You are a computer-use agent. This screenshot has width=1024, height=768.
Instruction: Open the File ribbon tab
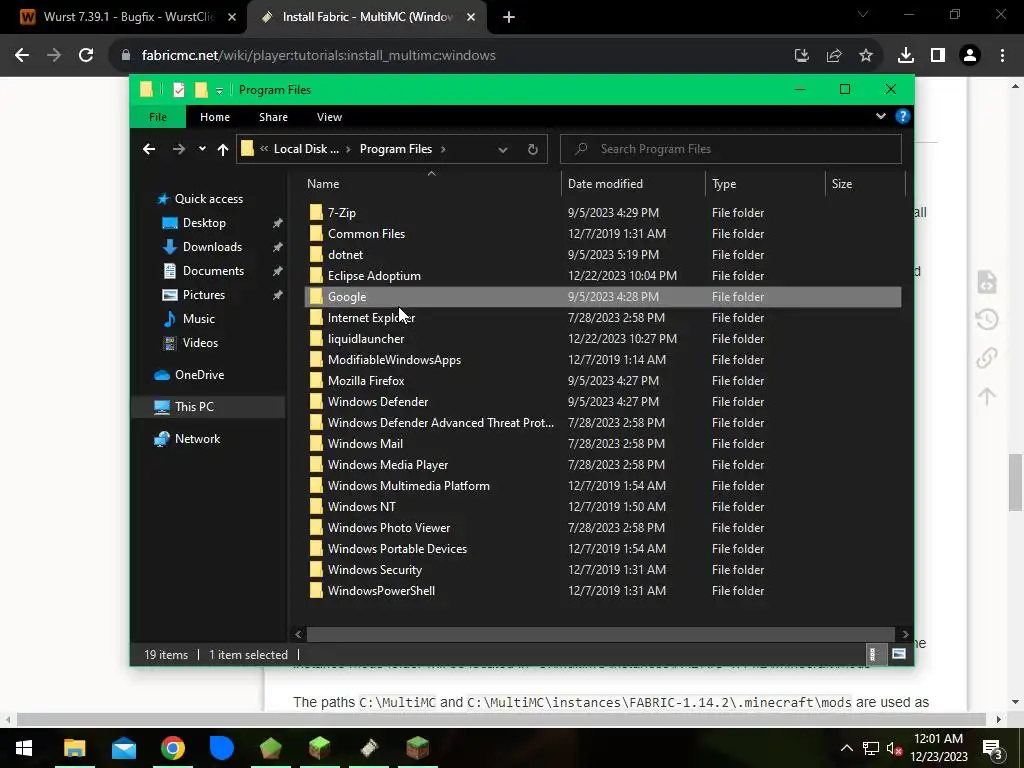[158, 117]
